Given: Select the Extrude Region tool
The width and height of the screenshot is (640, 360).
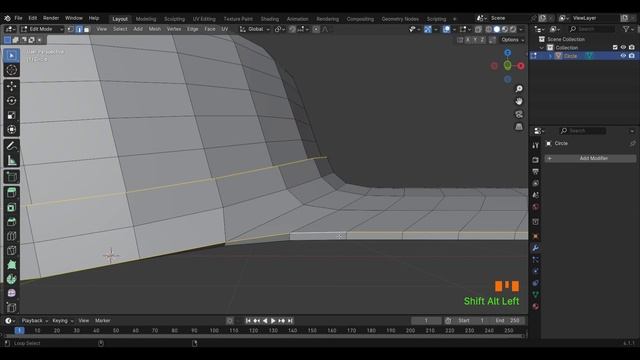Looking at the screenshot, I should [x=11, y=193].
